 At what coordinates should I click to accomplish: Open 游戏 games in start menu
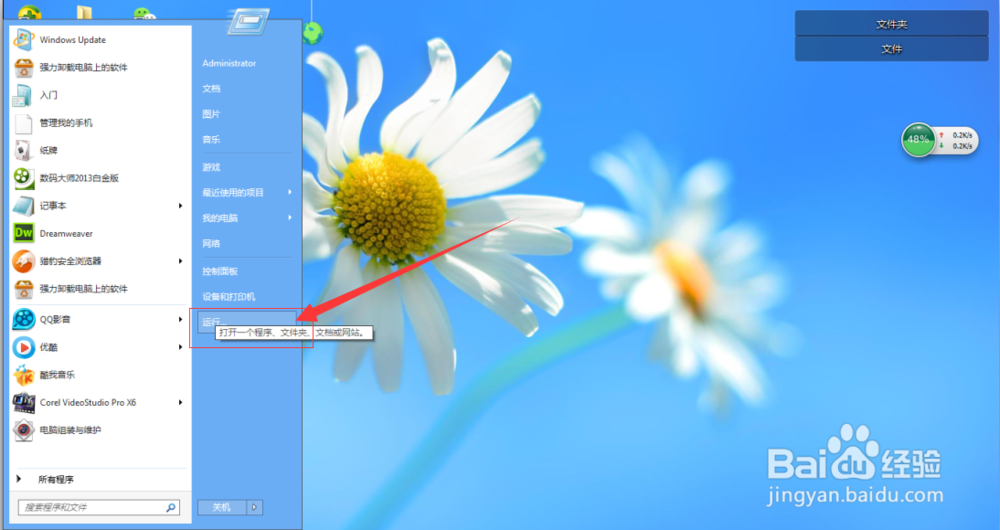point(211,167)
